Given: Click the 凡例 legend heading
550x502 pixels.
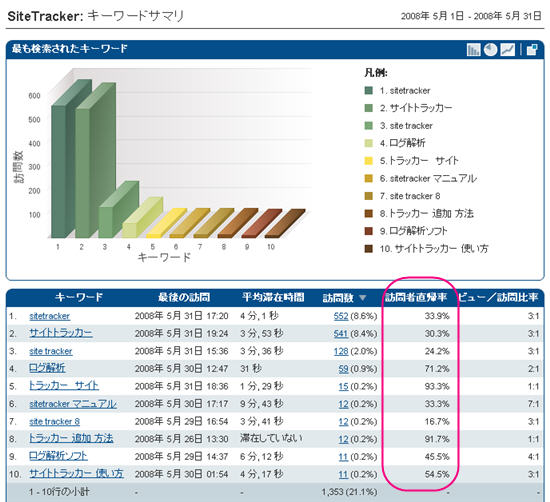Looking at the screenshot, I should point(376,73).
